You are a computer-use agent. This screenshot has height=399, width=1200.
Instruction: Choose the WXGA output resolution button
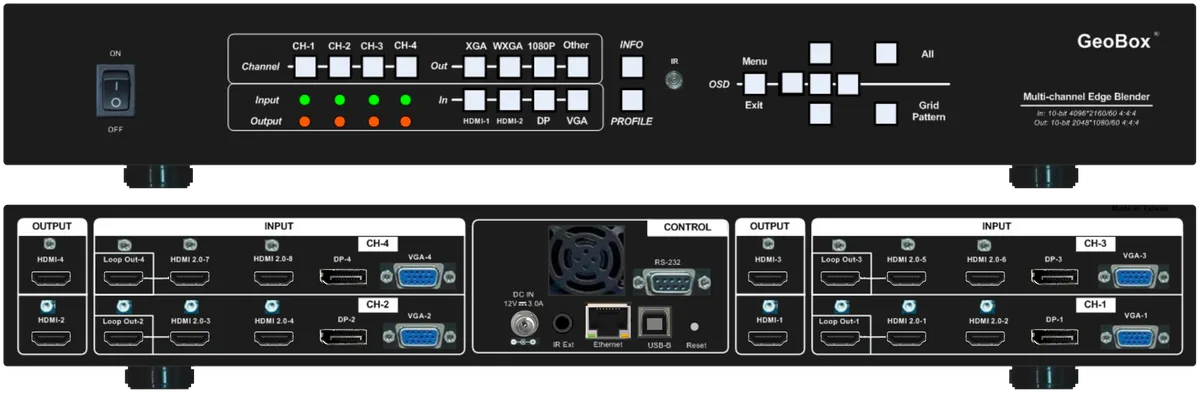[x=509, y=67]
